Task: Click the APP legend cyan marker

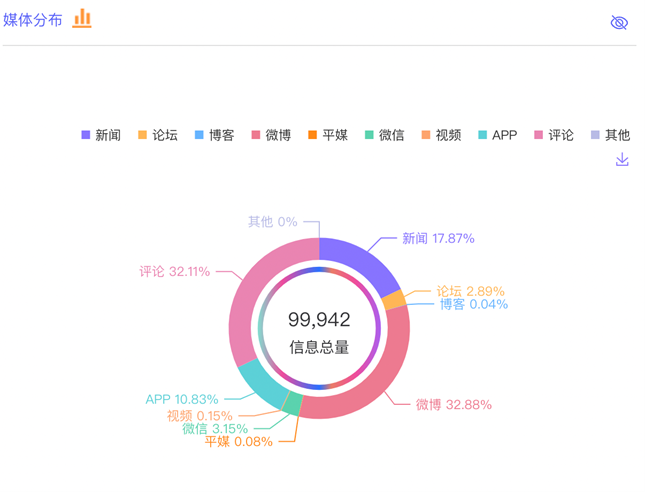Action: (x=483, y=135)
